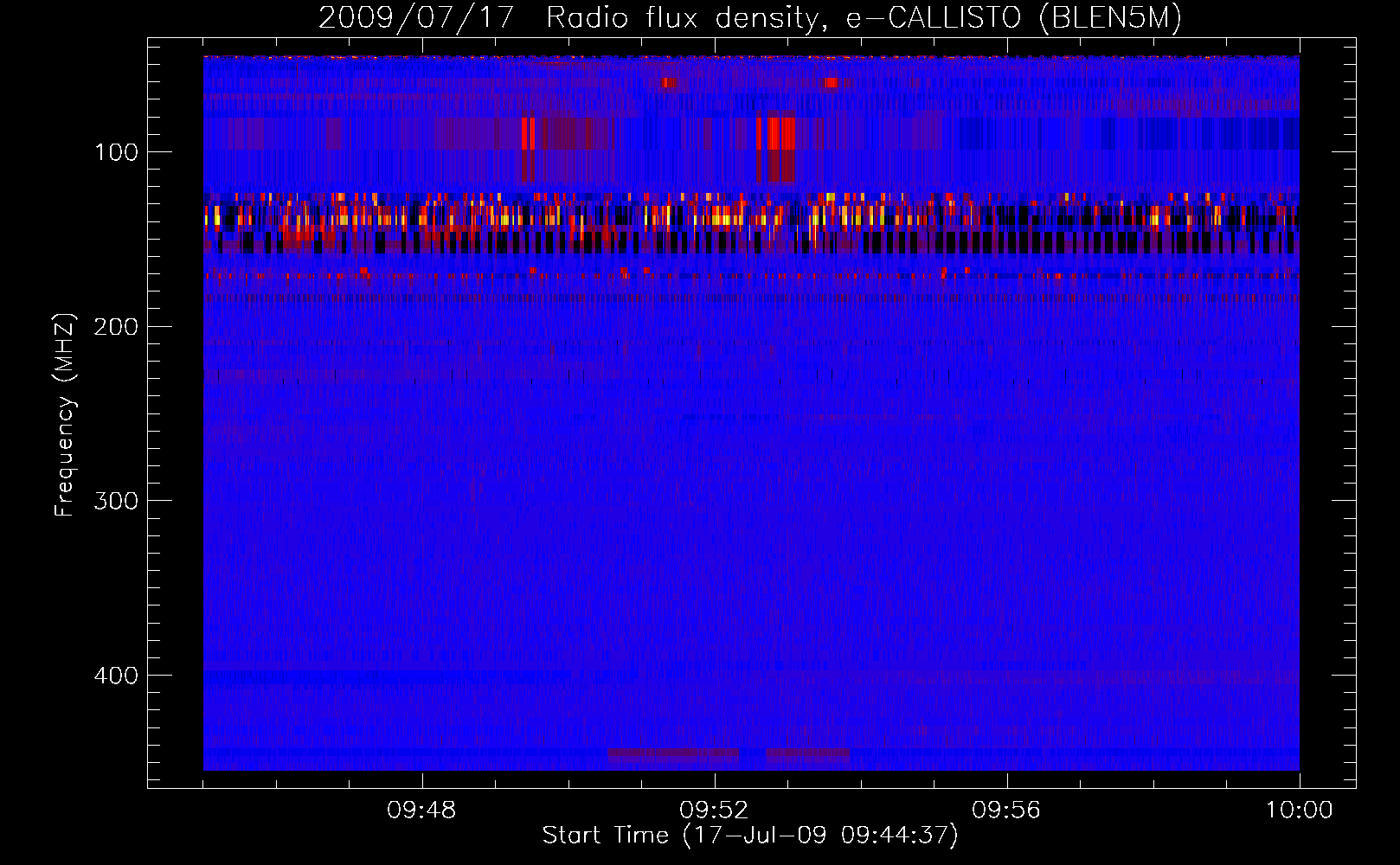
Task: Click the 09:48 time tick label
Action: coord(421,811)
